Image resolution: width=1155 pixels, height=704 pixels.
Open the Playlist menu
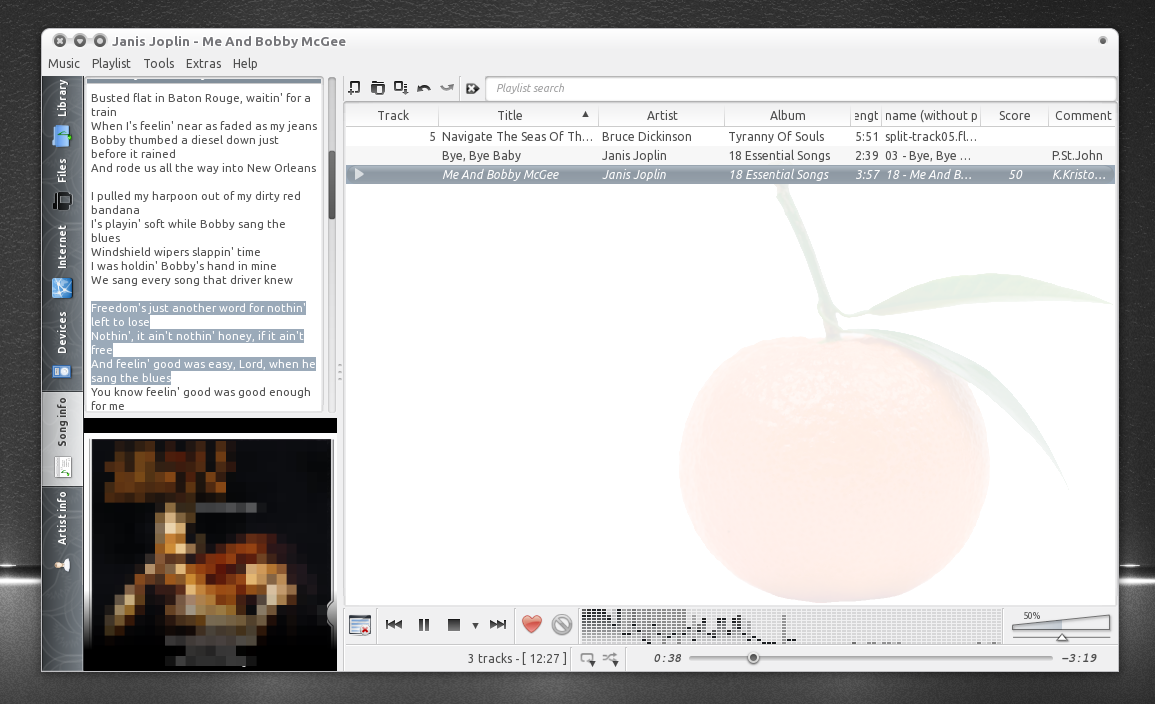pyautogui.click(x=110, y=63)
